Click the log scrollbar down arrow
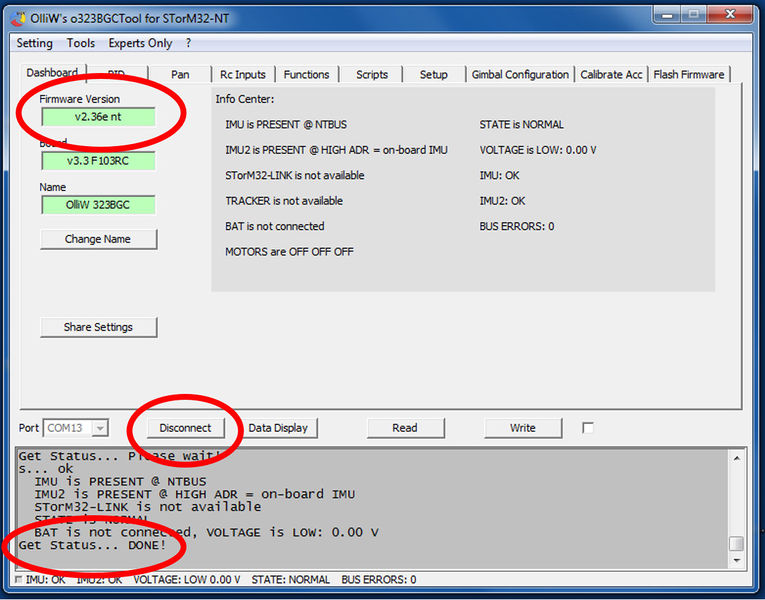The height and width of the screenshot is (600, 765). 736,562
